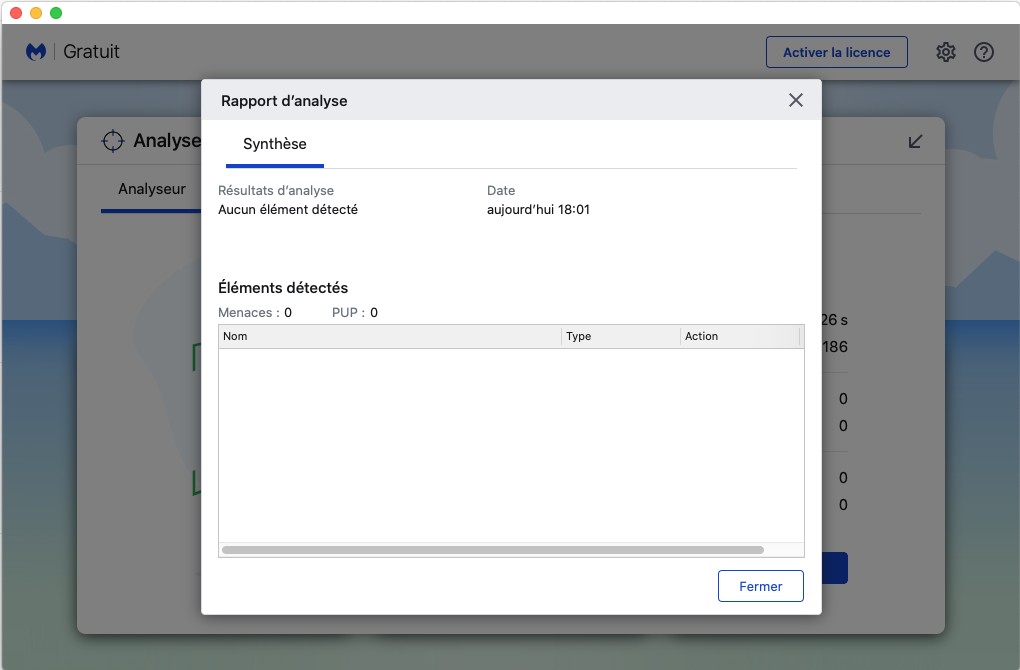Click the Action column header

pos(739,337)
